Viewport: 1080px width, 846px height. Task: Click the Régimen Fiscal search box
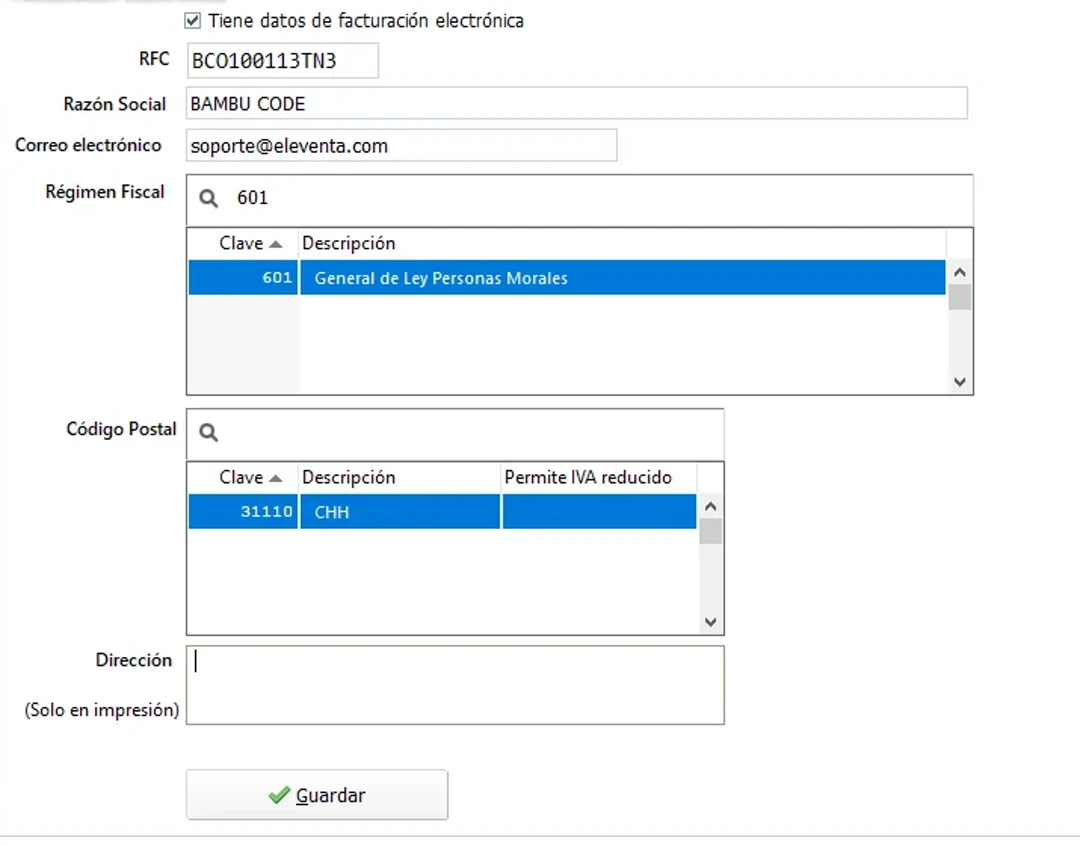click(600, 199)
